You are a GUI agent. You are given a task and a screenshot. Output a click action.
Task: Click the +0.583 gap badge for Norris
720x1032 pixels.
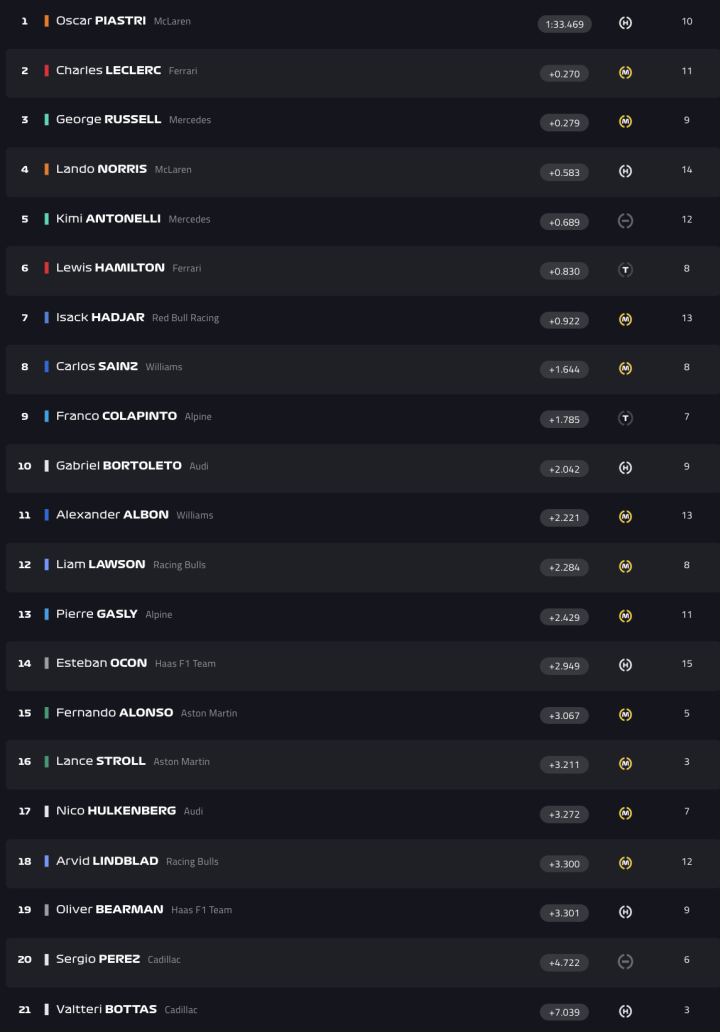pyautogui.click(x=564, y=172)
